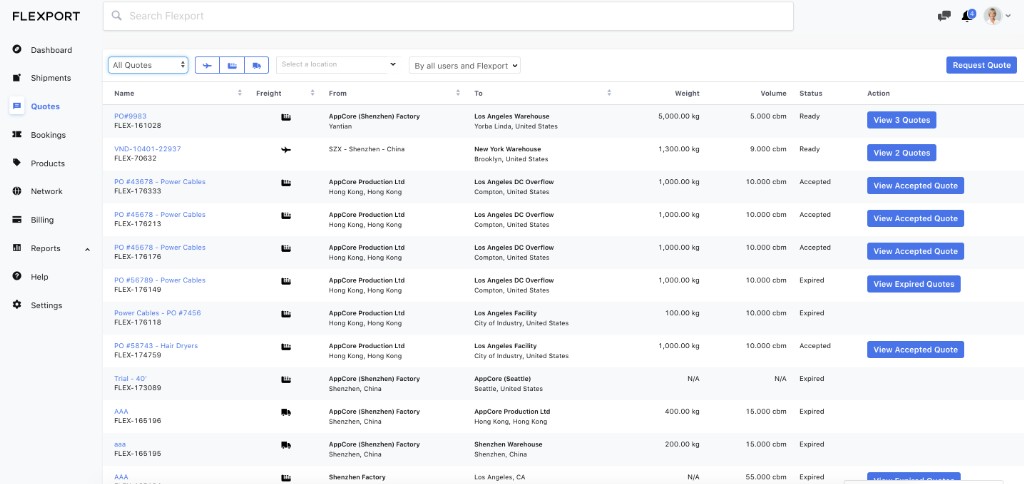The width and height of the screenshot is (1024, 484).
Task: Toggle the air freight filter
Action: (208, 65)
